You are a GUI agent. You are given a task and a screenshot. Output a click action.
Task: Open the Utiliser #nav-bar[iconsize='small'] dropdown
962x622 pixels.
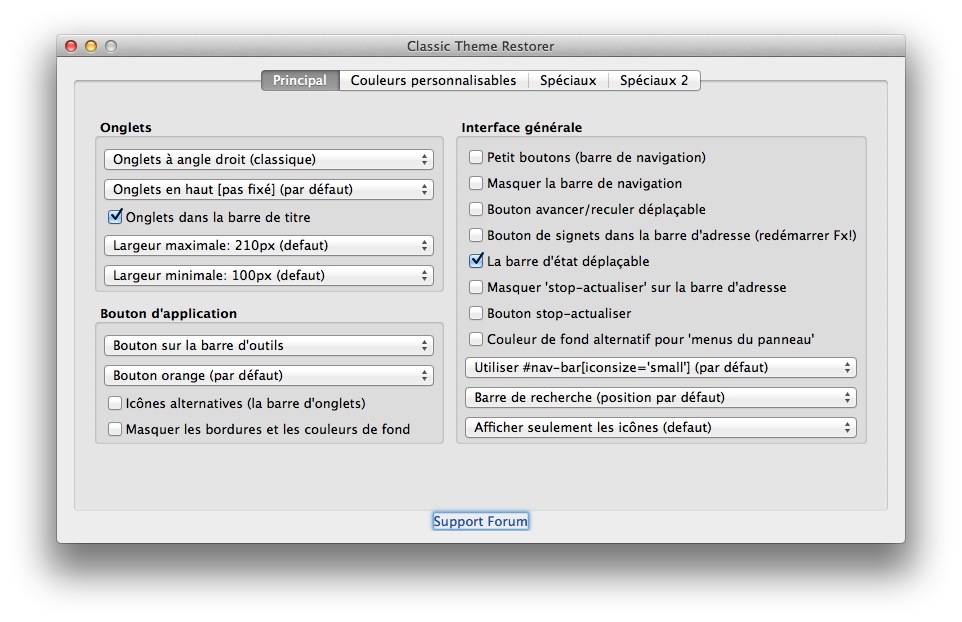click(x=661, y=367)
